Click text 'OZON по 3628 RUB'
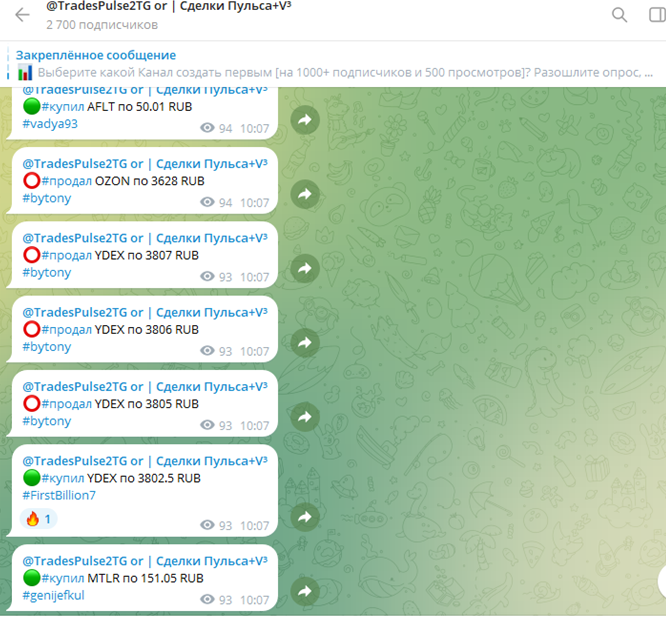The height and width of the screenshot is (618, 666). [x=150, y=181]
